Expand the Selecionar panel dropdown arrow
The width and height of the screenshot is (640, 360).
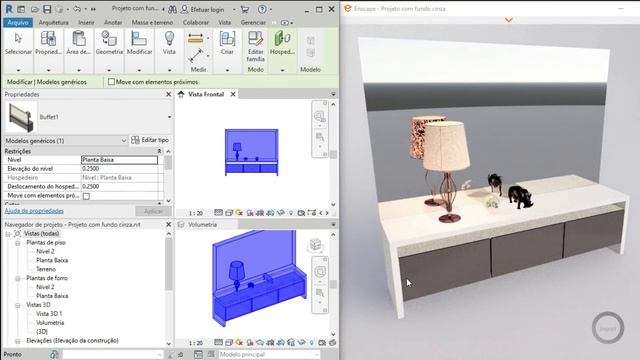pos(18,70)
